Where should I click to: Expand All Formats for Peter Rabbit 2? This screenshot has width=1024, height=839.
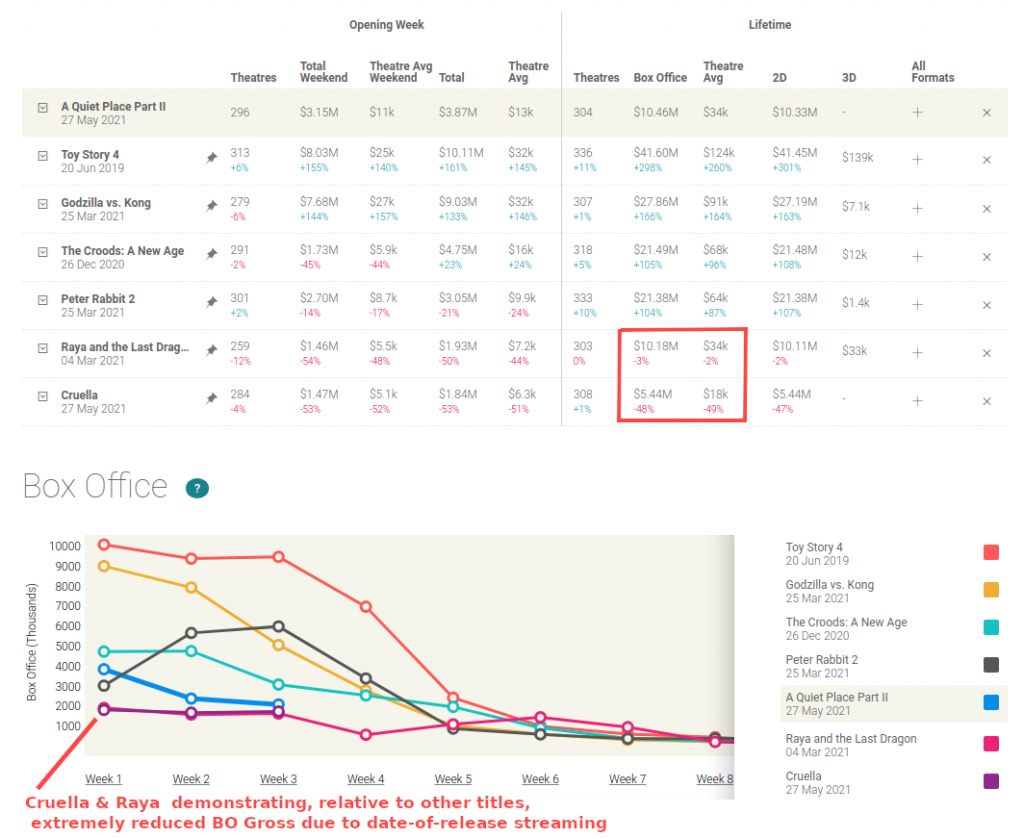pos(918,304)
